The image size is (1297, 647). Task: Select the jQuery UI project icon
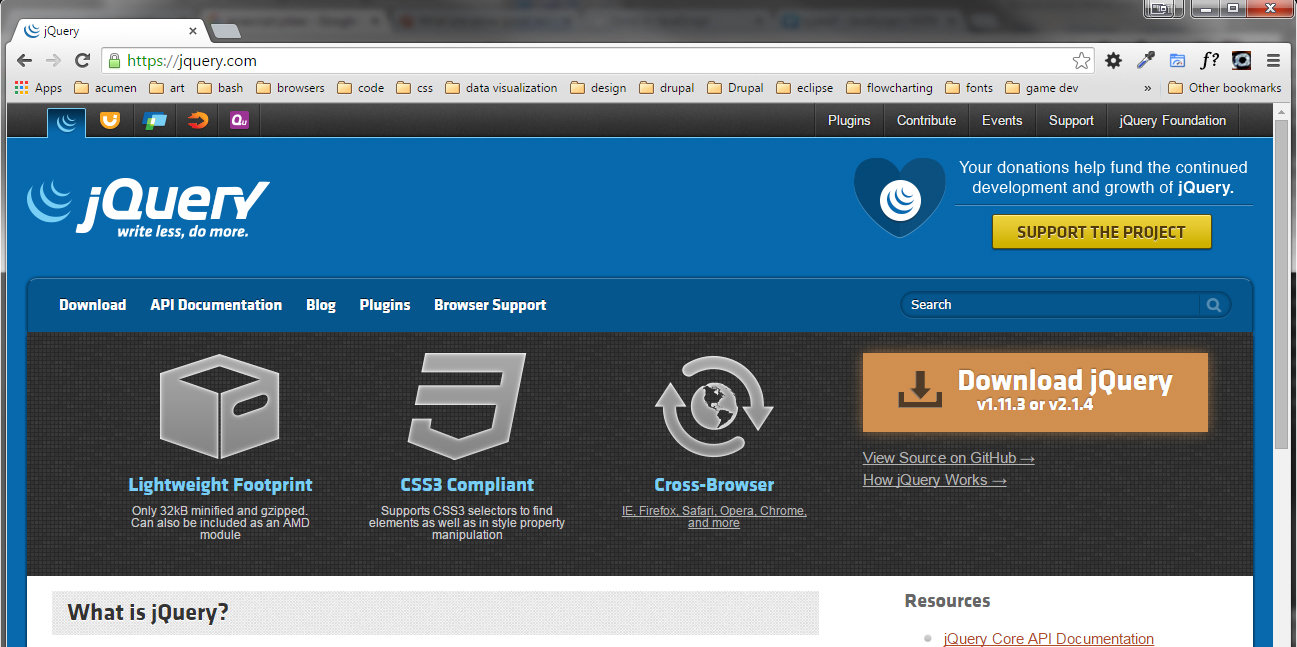[x=109, y=121]
